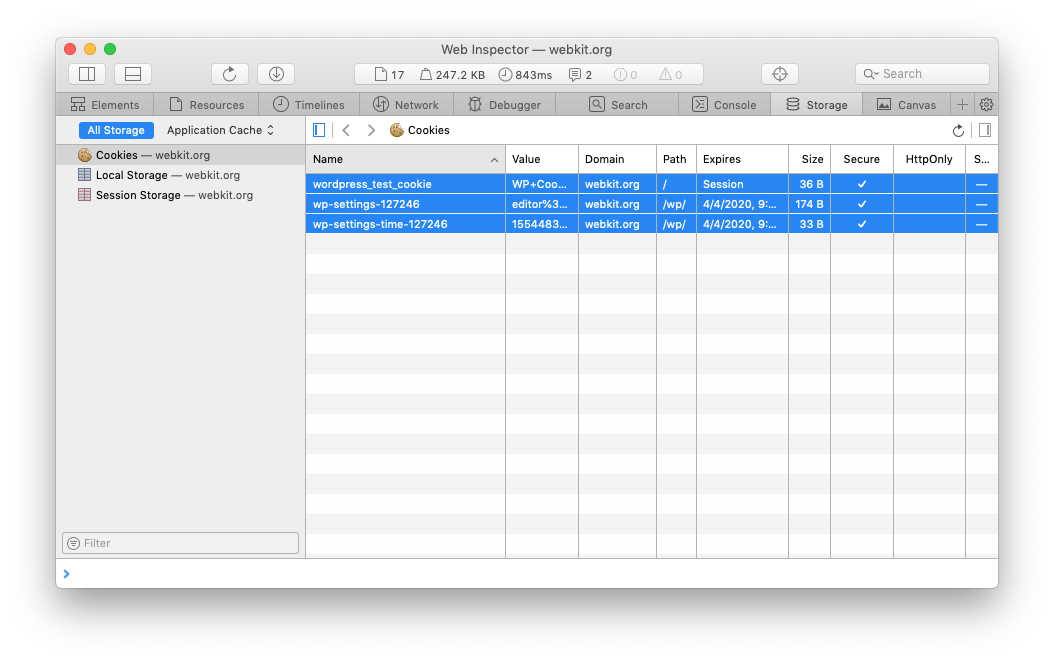Switch to the Timelines tab

[309, 105]
